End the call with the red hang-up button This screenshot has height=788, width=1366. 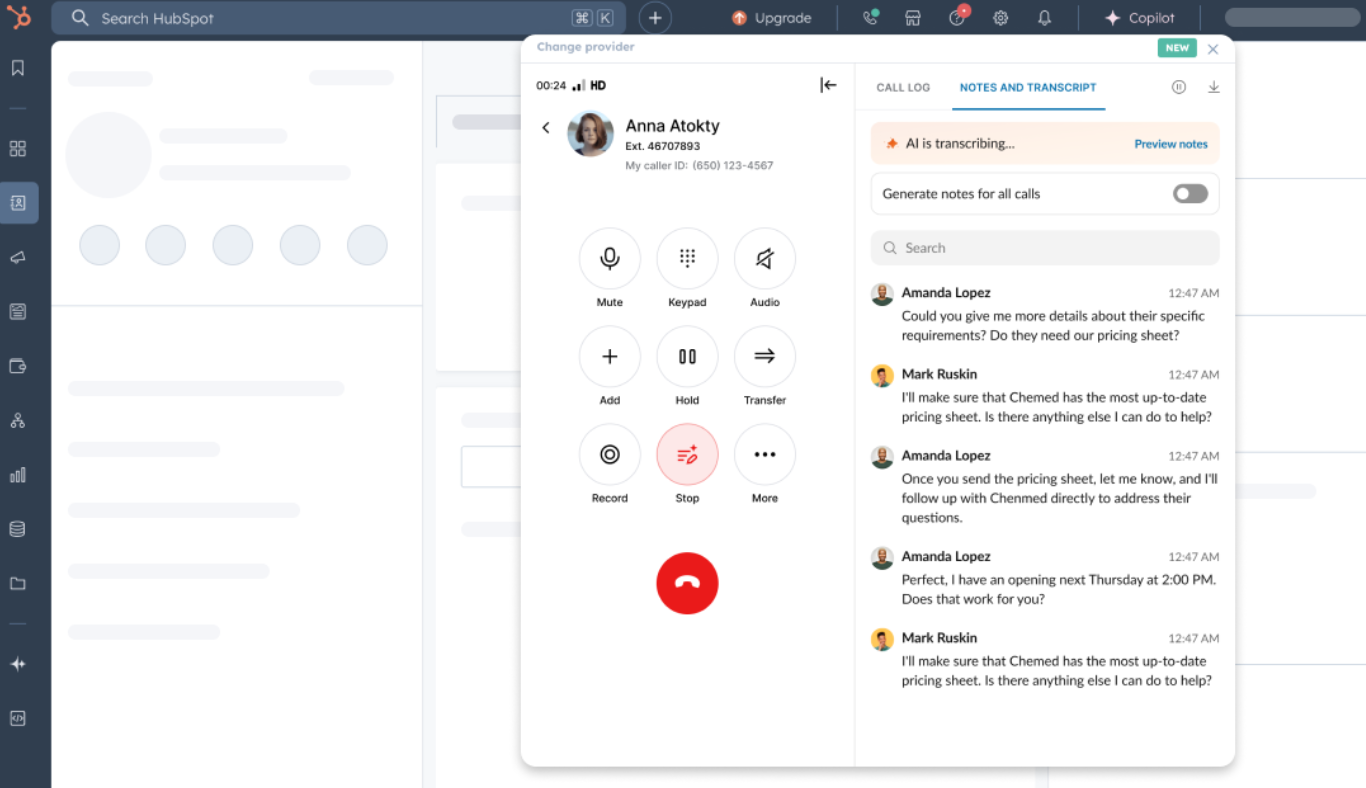click(x=687, y=583)
